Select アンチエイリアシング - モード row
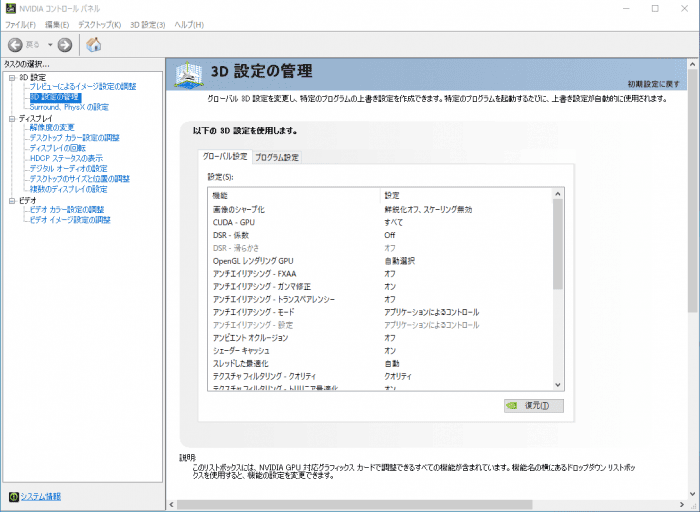700x512 pixels. point(379,312)
